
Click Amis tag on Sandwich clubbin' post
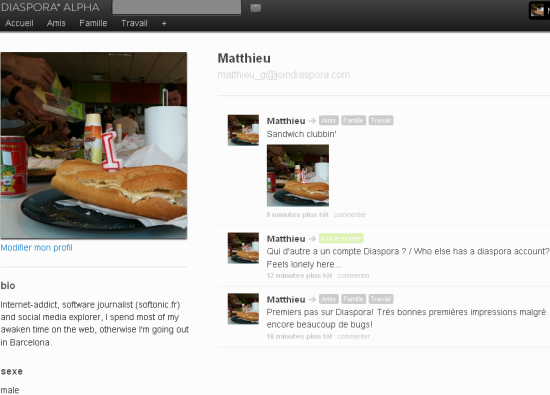tap(329, 121)
